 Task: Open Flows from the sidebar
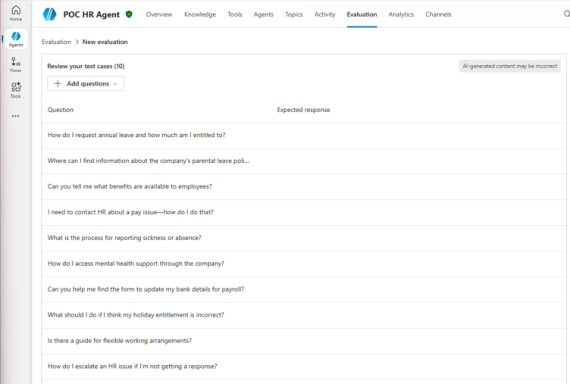[x=16, y=65]
